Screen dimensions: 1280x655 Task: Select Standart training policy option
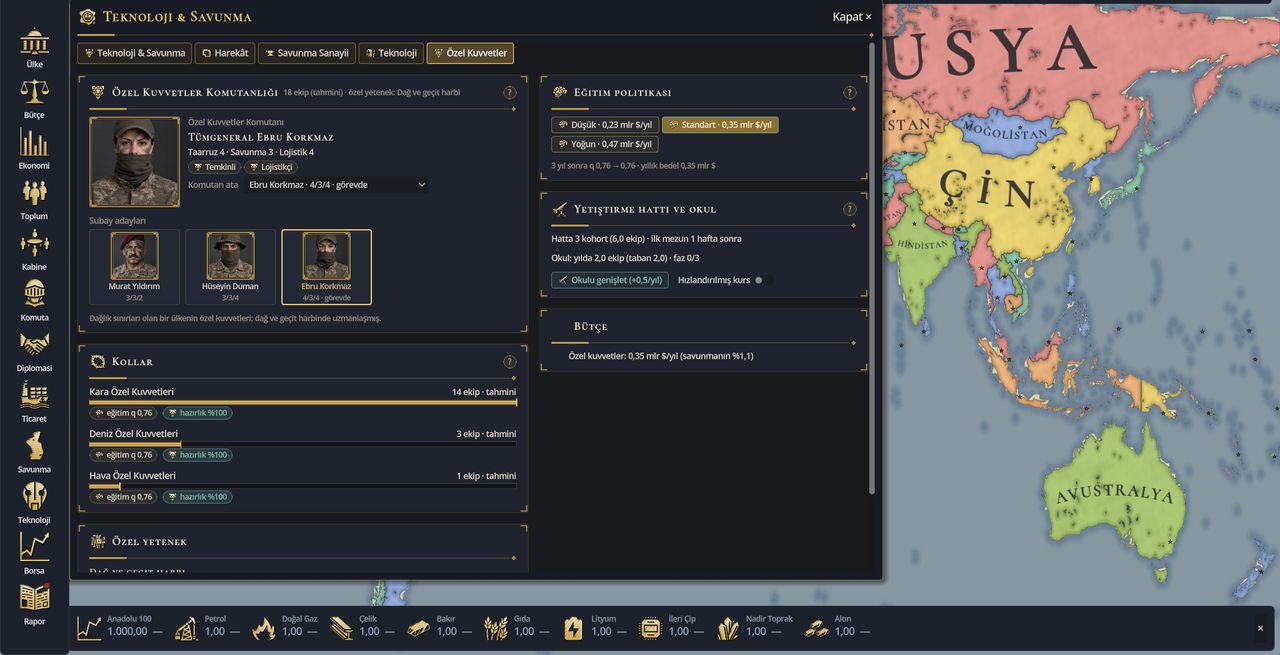(x=720, y=125)
